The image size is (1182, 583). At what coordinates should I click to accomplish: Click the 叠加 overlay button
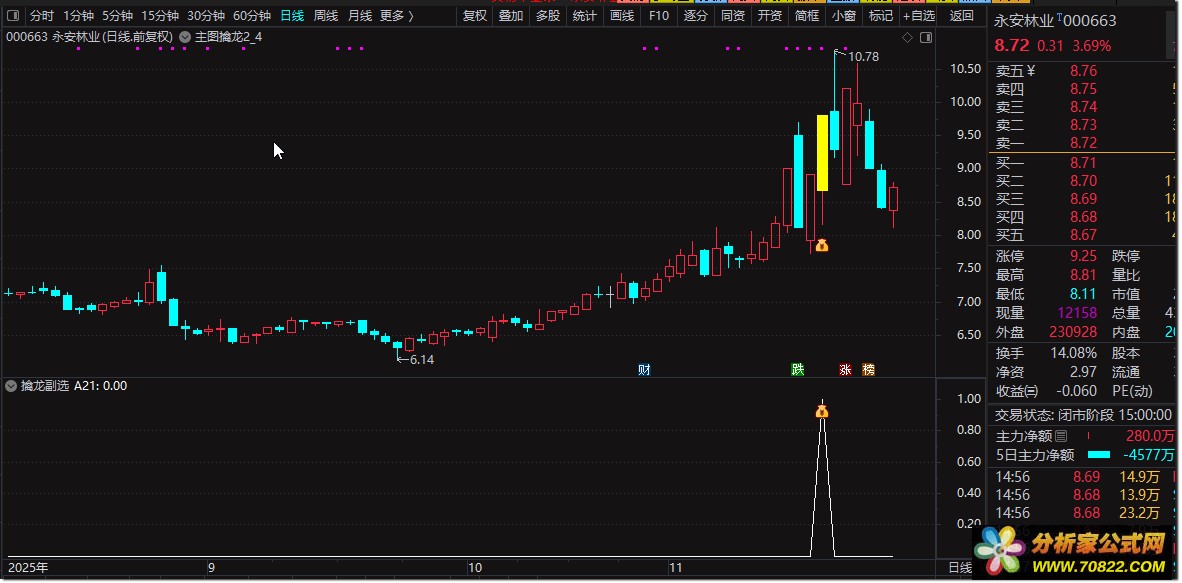(511, 16)
